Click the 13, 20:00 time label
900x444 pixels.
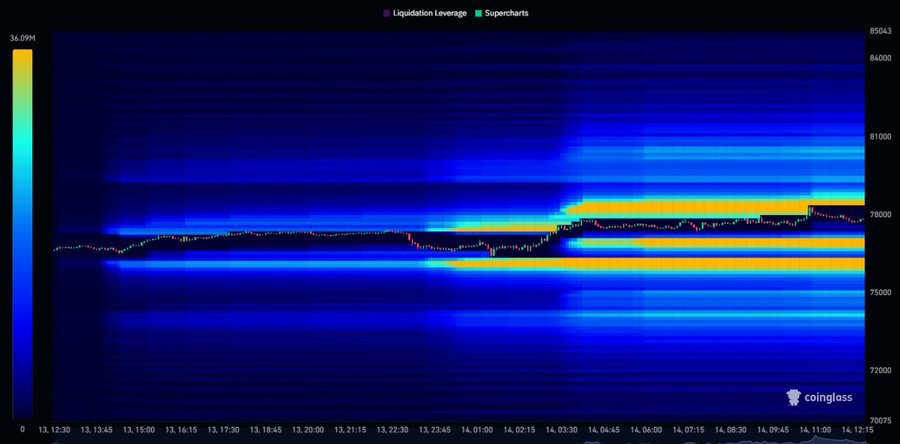[x=308, y=430]
